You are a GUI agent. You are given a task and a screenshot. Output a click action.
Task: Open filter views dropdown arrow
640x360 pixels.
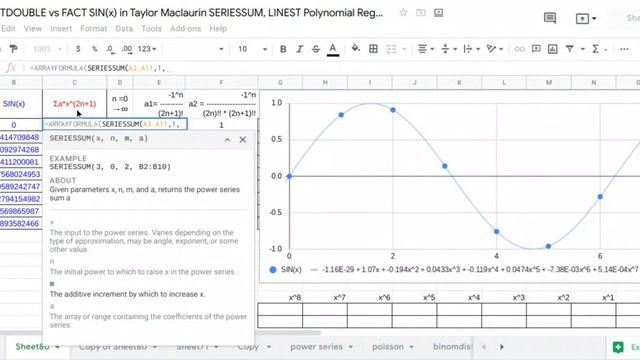(x=583, y=49)
